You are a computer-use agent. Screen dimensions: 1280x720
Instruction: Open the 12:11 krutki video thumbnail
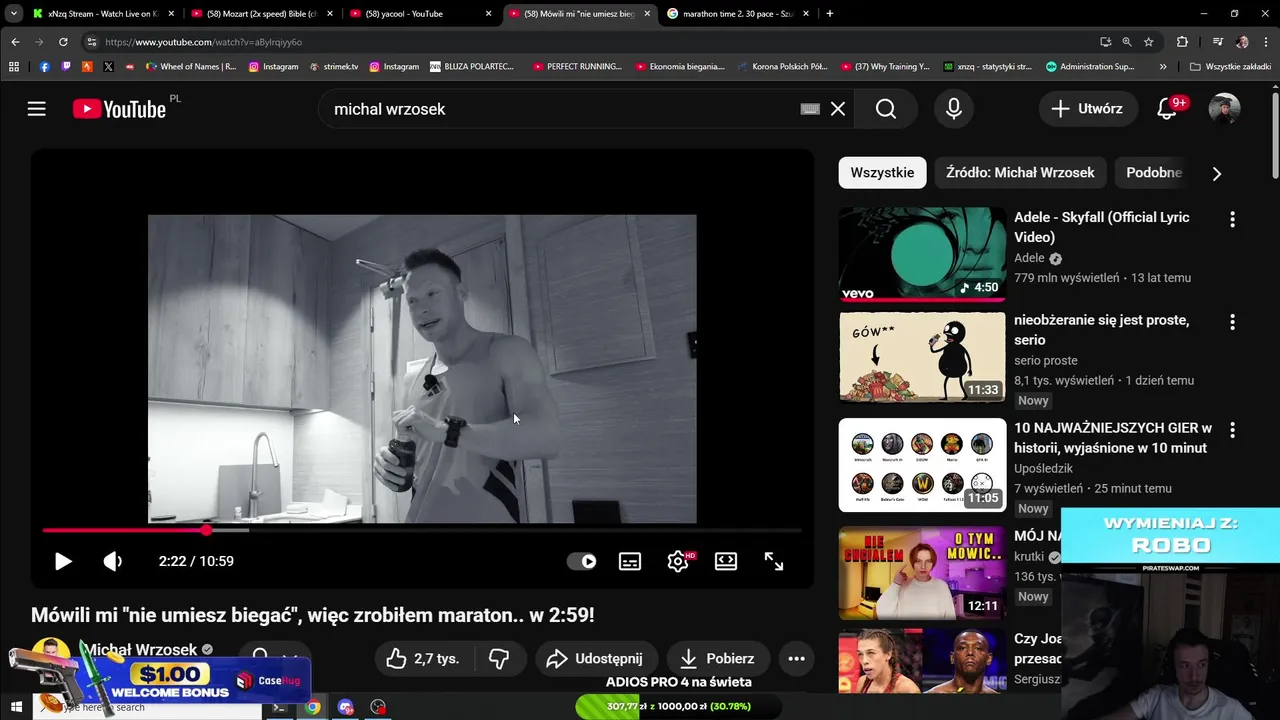point(922,573)
